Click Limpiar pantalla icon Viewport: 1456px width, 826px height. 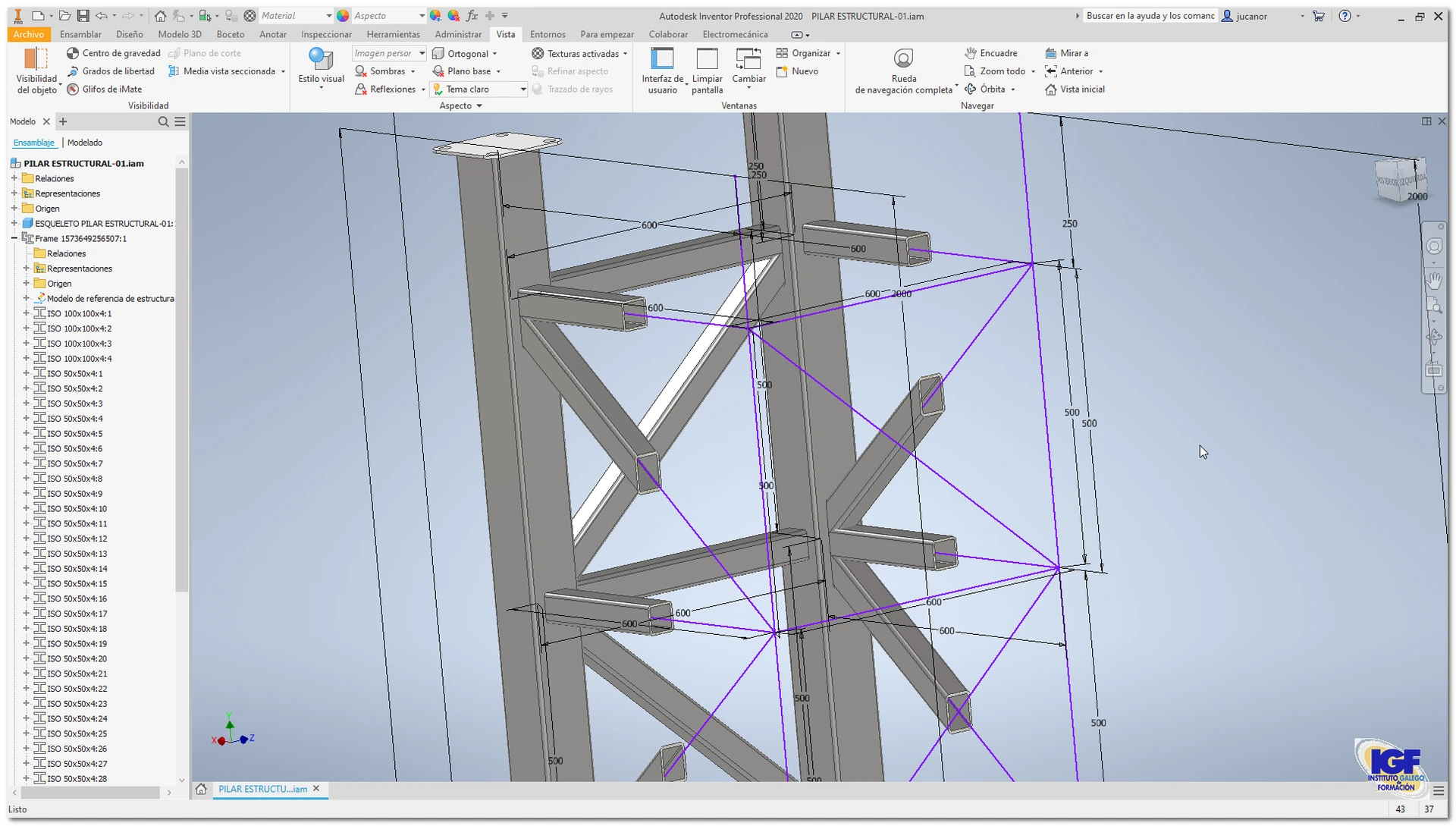[x=707, y=59]
